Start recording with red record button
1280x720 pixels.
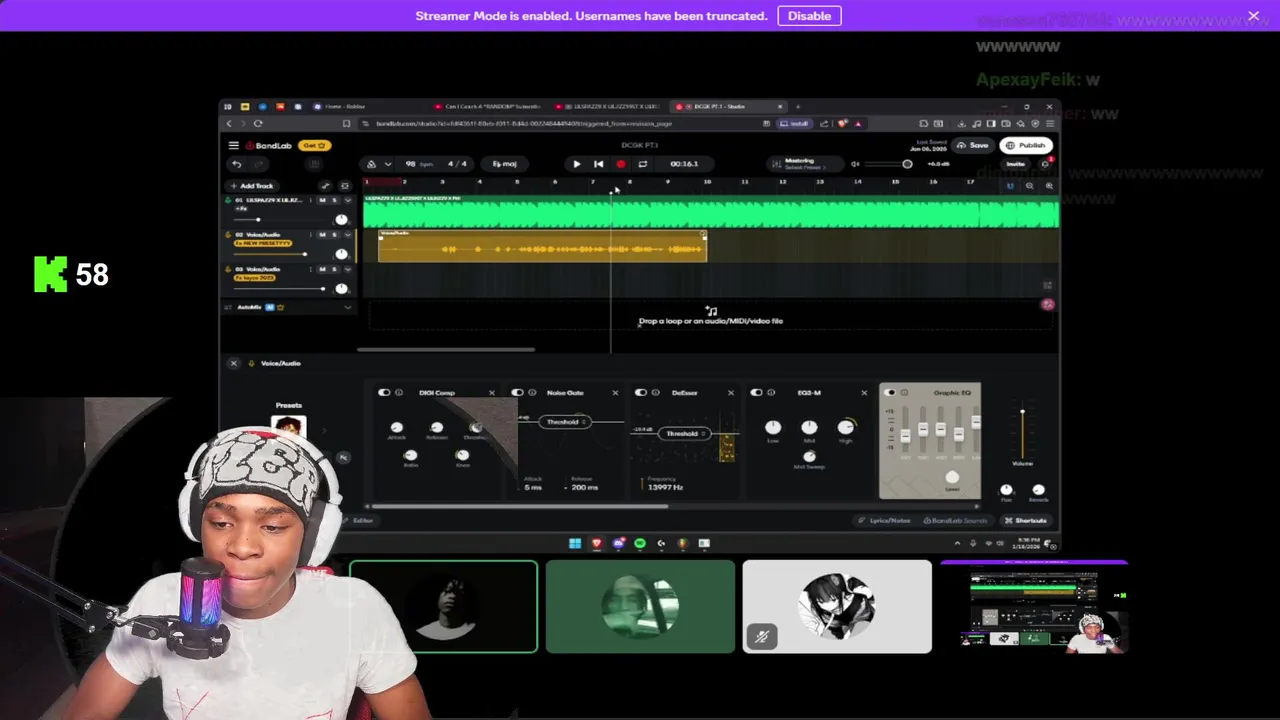[x=620, y=164]
